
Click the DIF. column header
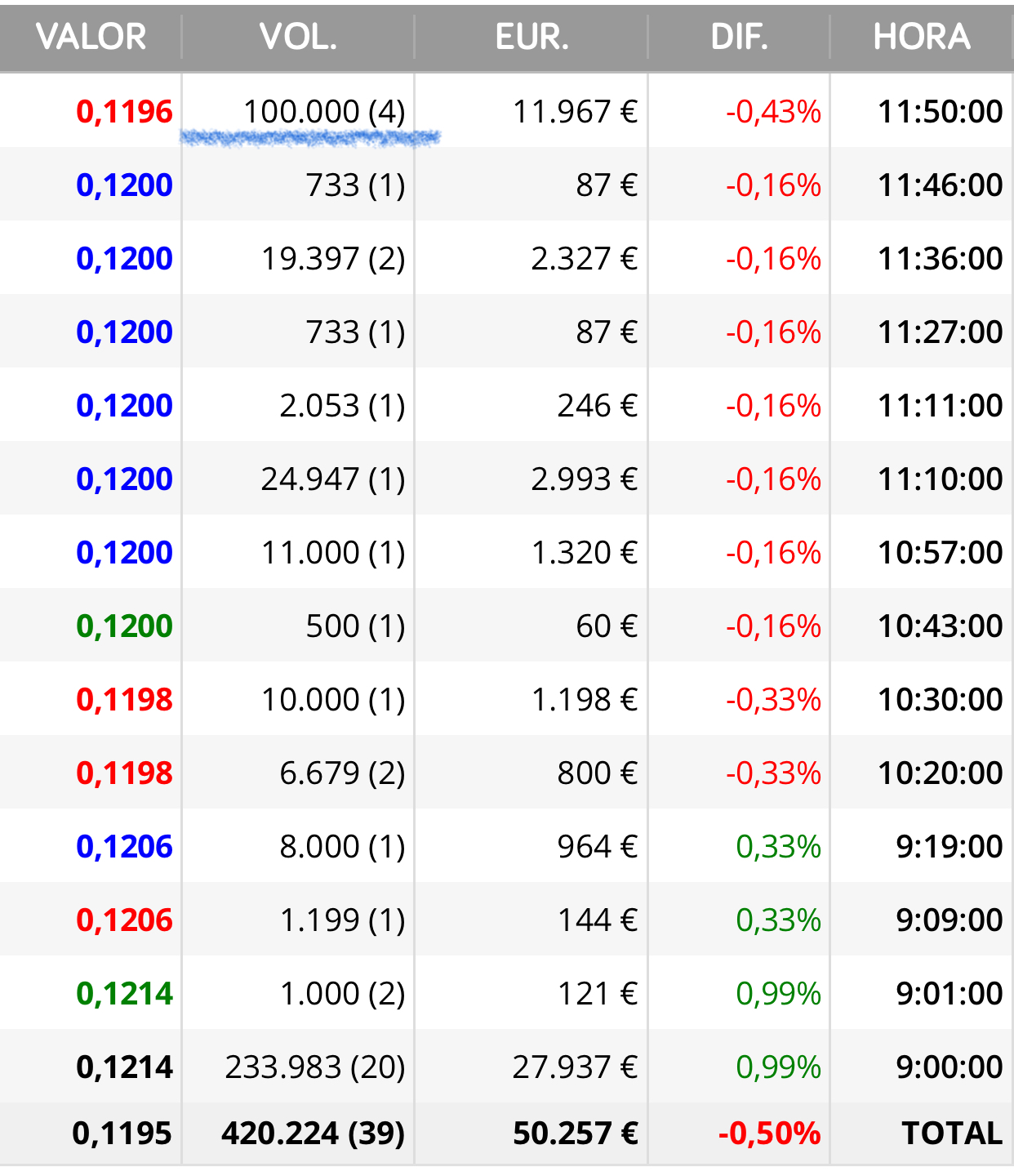click(739, 37)
